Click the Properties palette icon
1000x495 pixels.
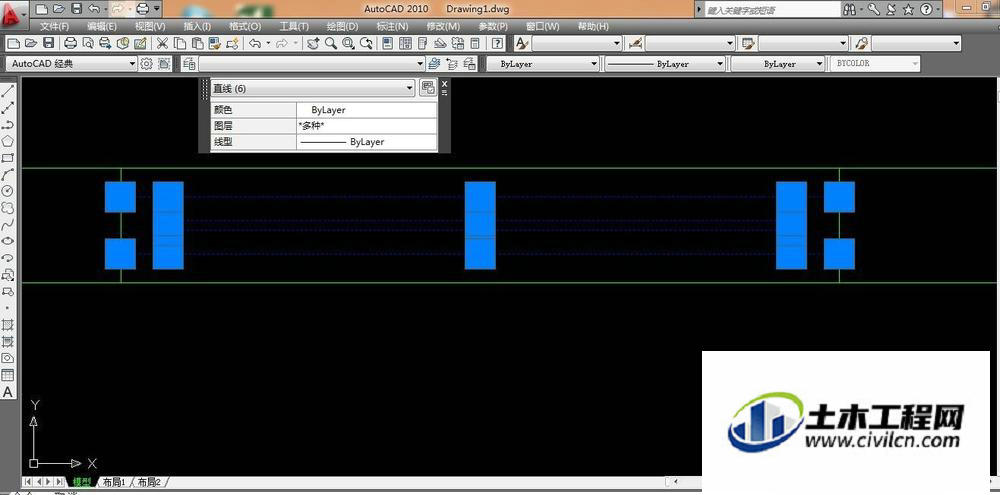(x=387, y=43)
